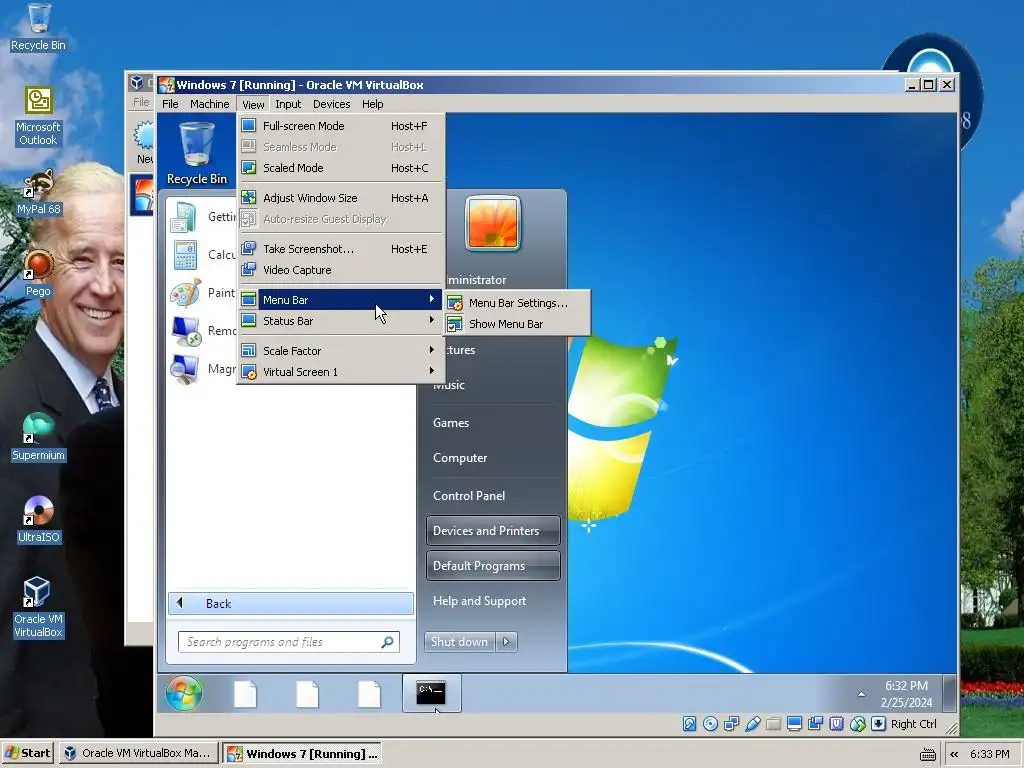Screen dimensions: 1024x768
Task: Click the Calculator icon in Start menu
Action: (x=185, y=255)
